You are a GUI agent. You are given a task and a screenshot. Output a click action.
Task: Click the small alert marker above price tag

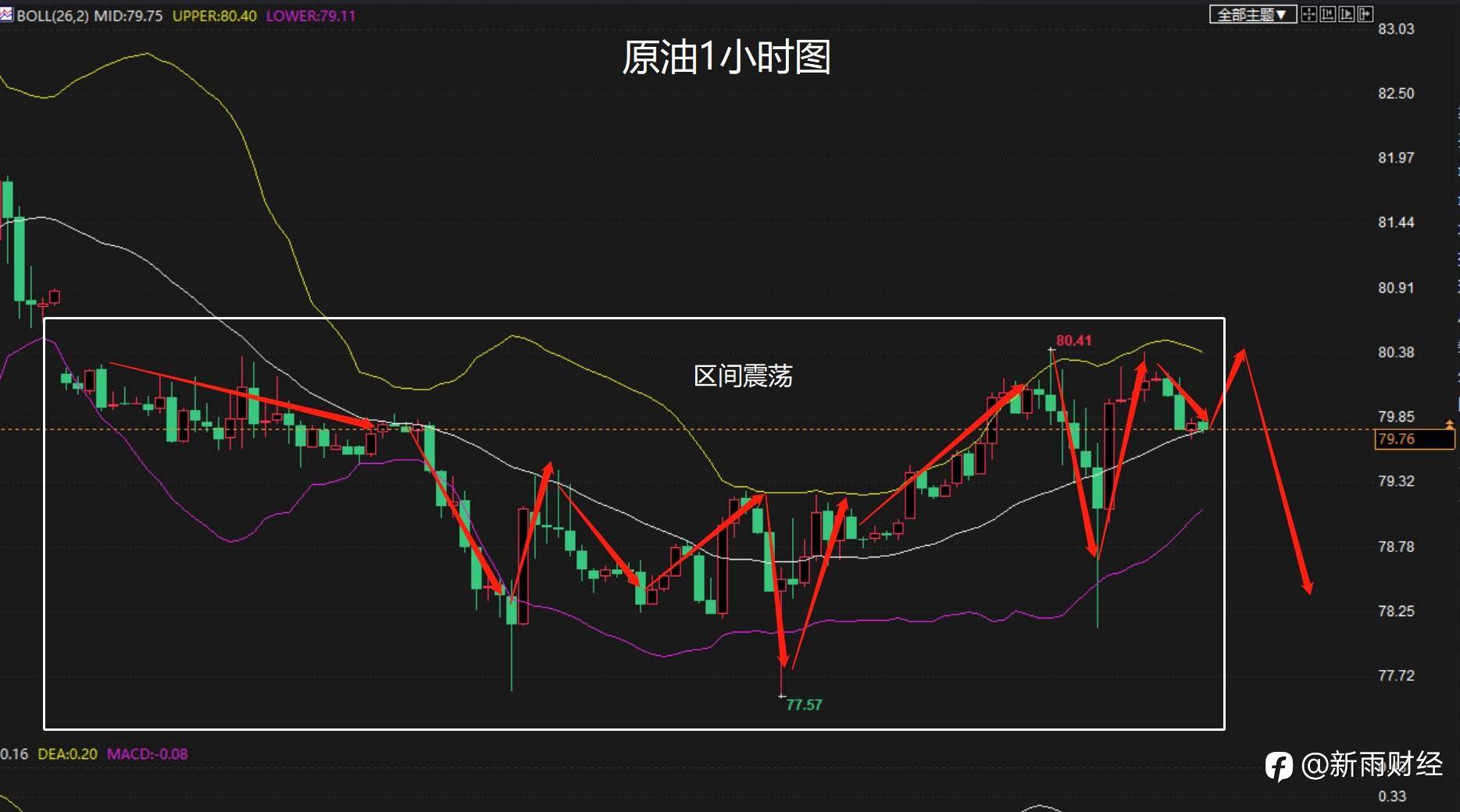click(1450, 424)
